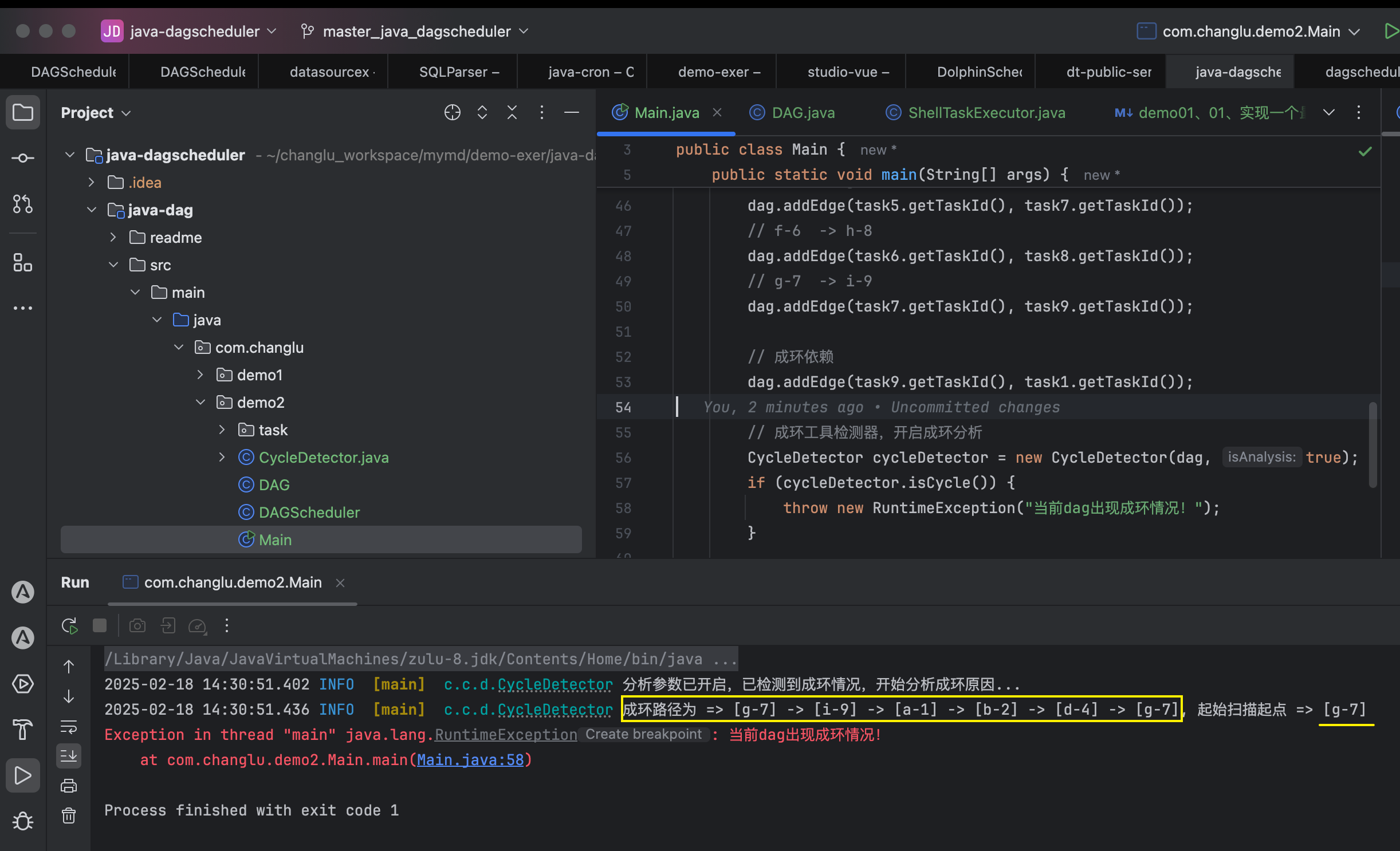The width and height of the screenshot is (1400, 851).
Task: Click the Up the Stack Trace arrow
Action: 69,667
